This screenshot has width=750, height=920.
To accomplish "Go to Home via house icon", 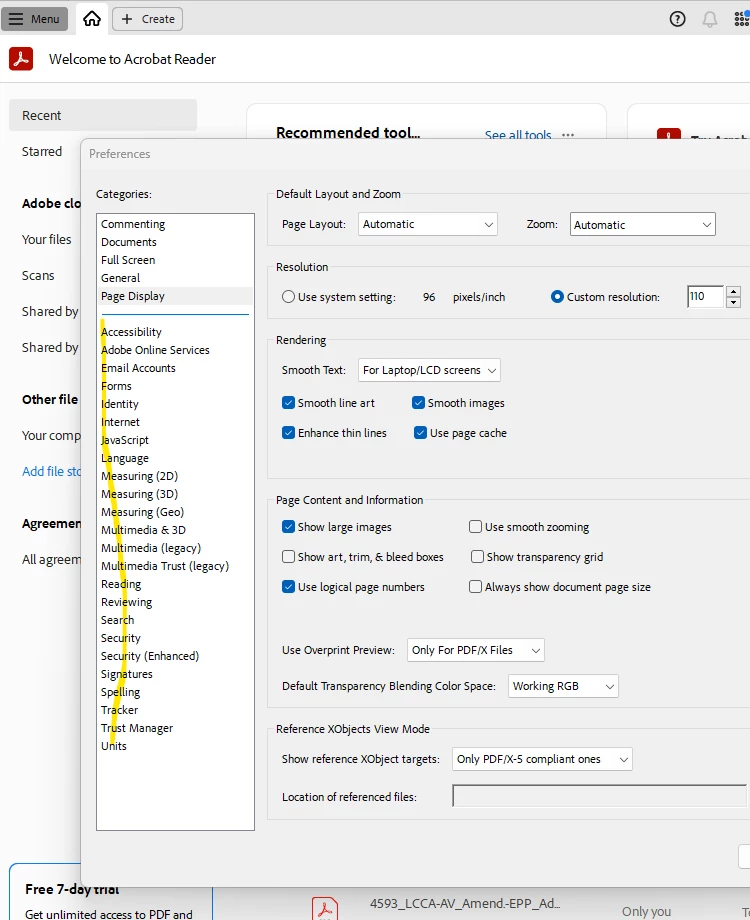I will 92,19.
